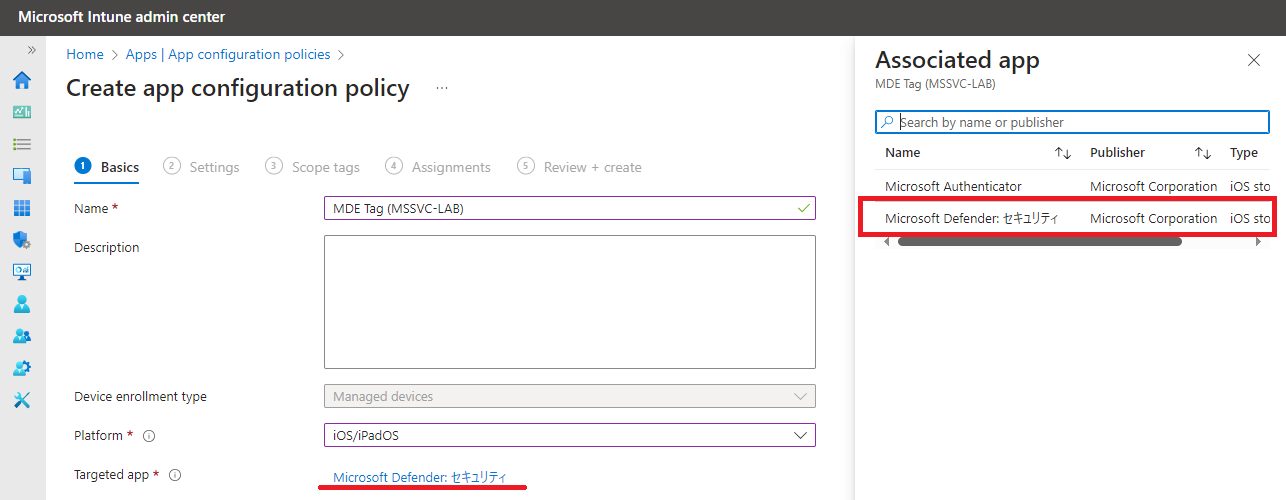The height and width of the screenshot is (500, 1286).
Task: Click sort arrows beside Name column
Action: (x=1062, y=153)
